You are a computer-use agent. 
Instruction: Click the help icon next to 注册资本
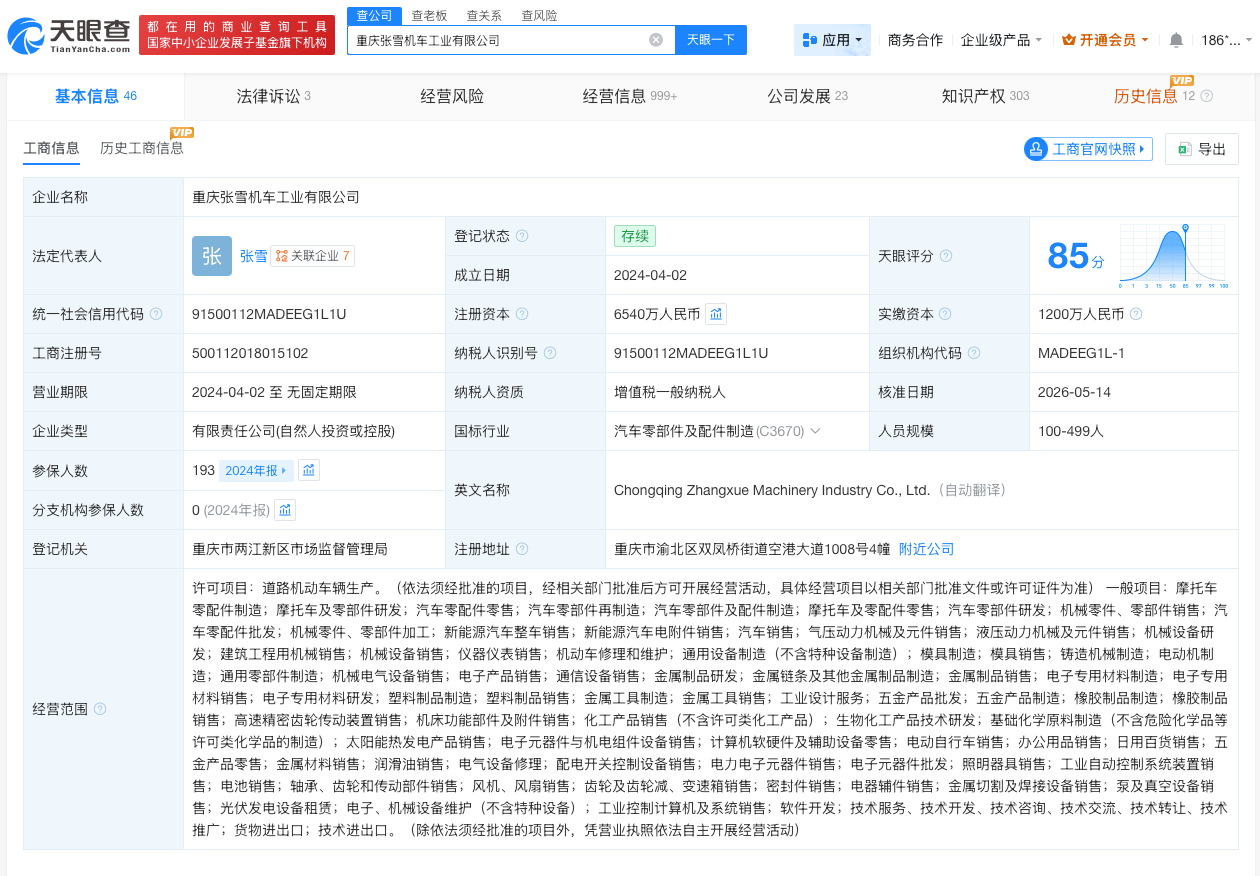coord(522,314)
